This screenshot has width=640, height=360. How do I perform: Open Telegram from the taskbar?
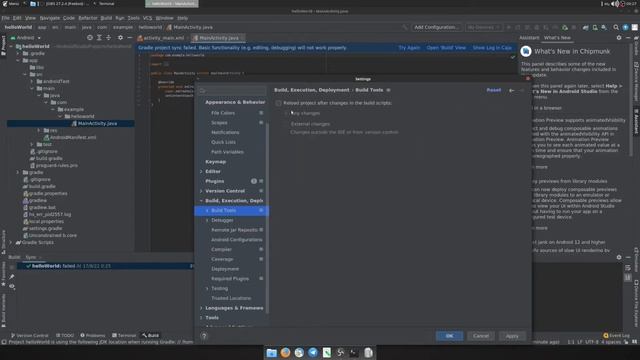pyautogui.click(x=313, y=352)
